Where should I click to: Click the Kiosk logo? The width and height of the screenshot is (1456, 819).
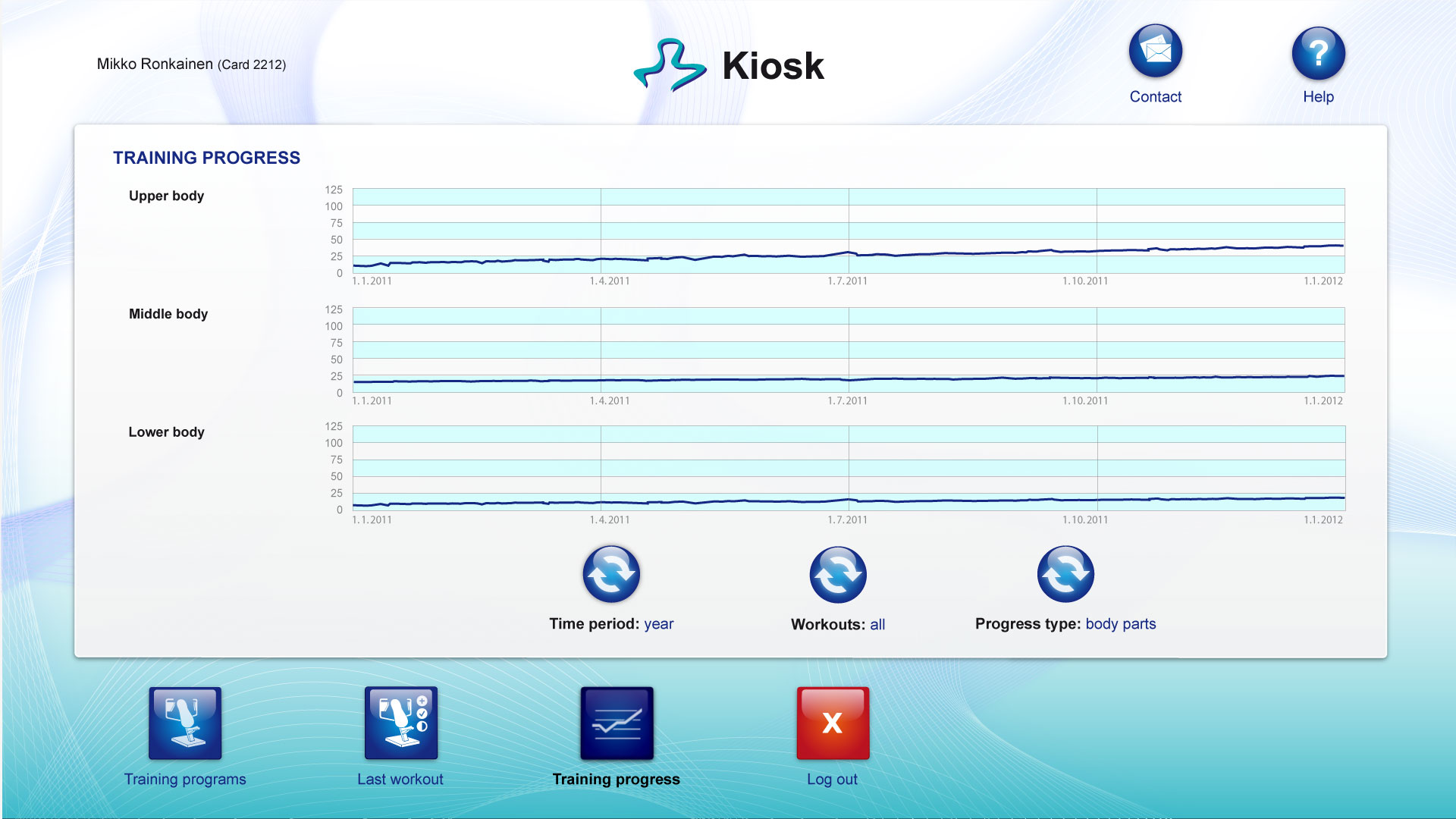729,65
